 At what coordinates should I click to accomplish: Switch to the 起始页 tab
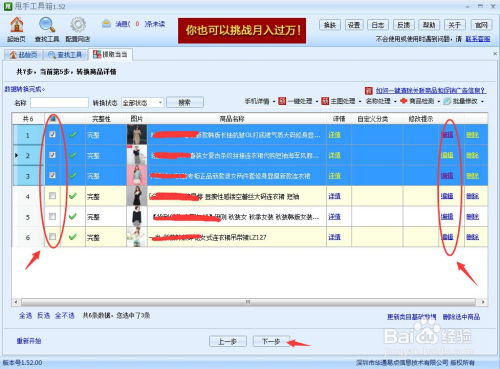(23, 55)
